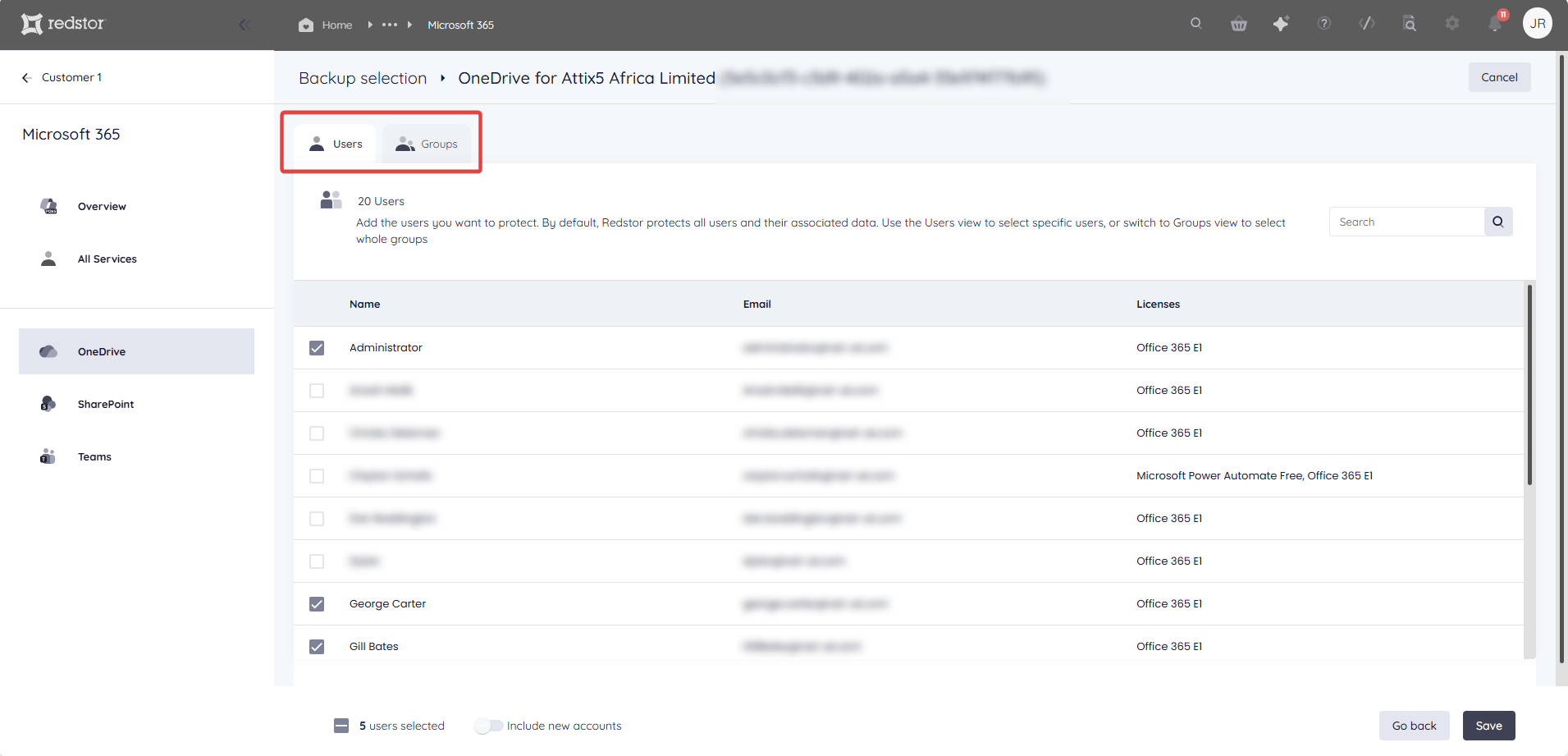Check the box on the Power Automate Free row

[x=317, y=476]
